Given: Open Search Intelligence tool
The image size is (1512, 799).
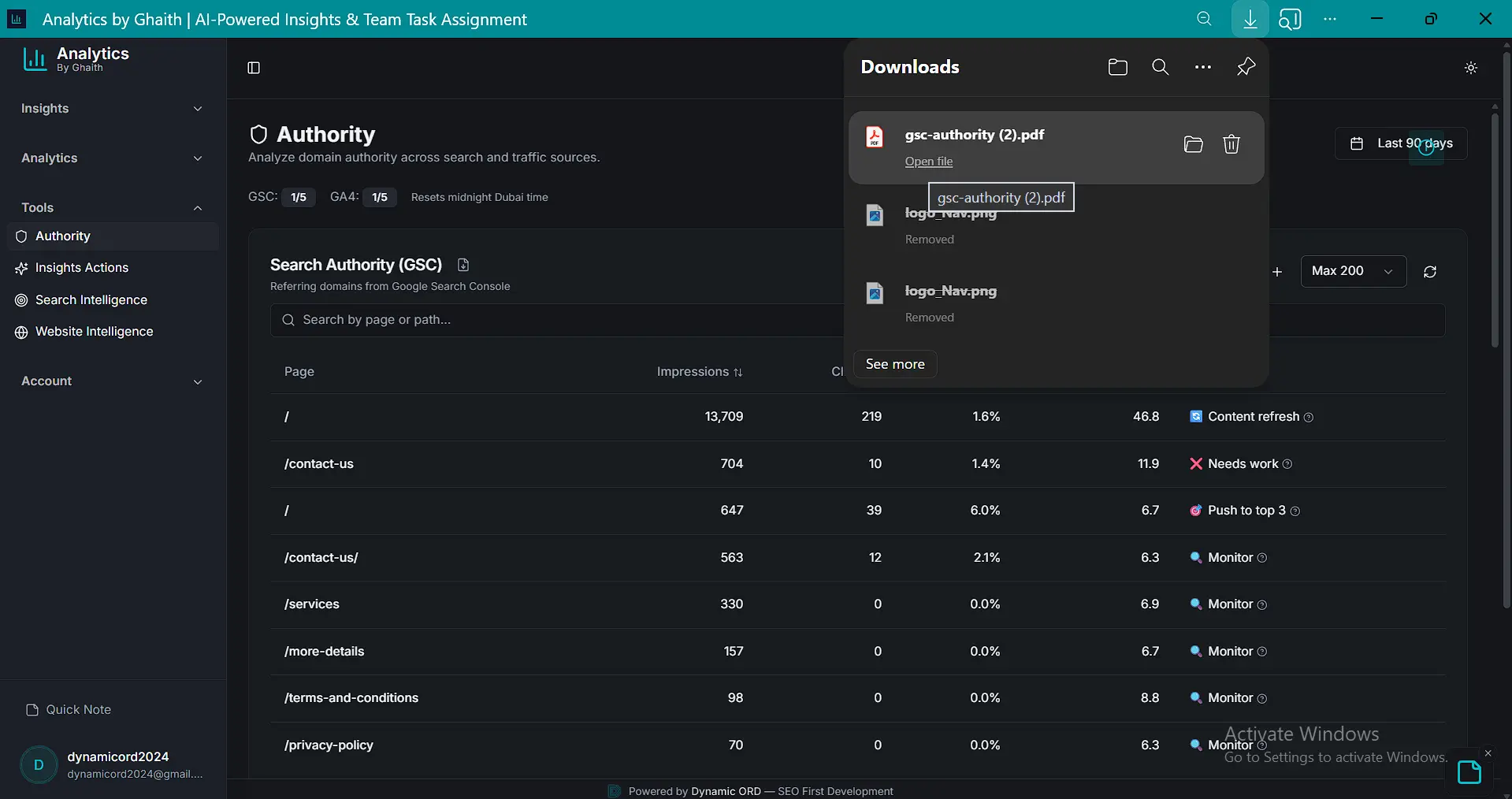Looking at the screenshot, I should (91, 300).
